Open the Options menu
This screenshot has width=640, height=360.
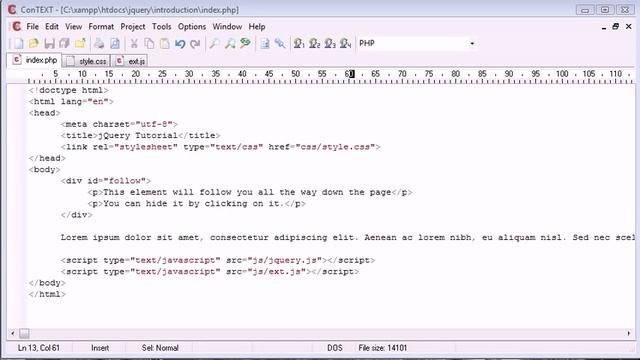pyautogui.click(x=192, y=27)
